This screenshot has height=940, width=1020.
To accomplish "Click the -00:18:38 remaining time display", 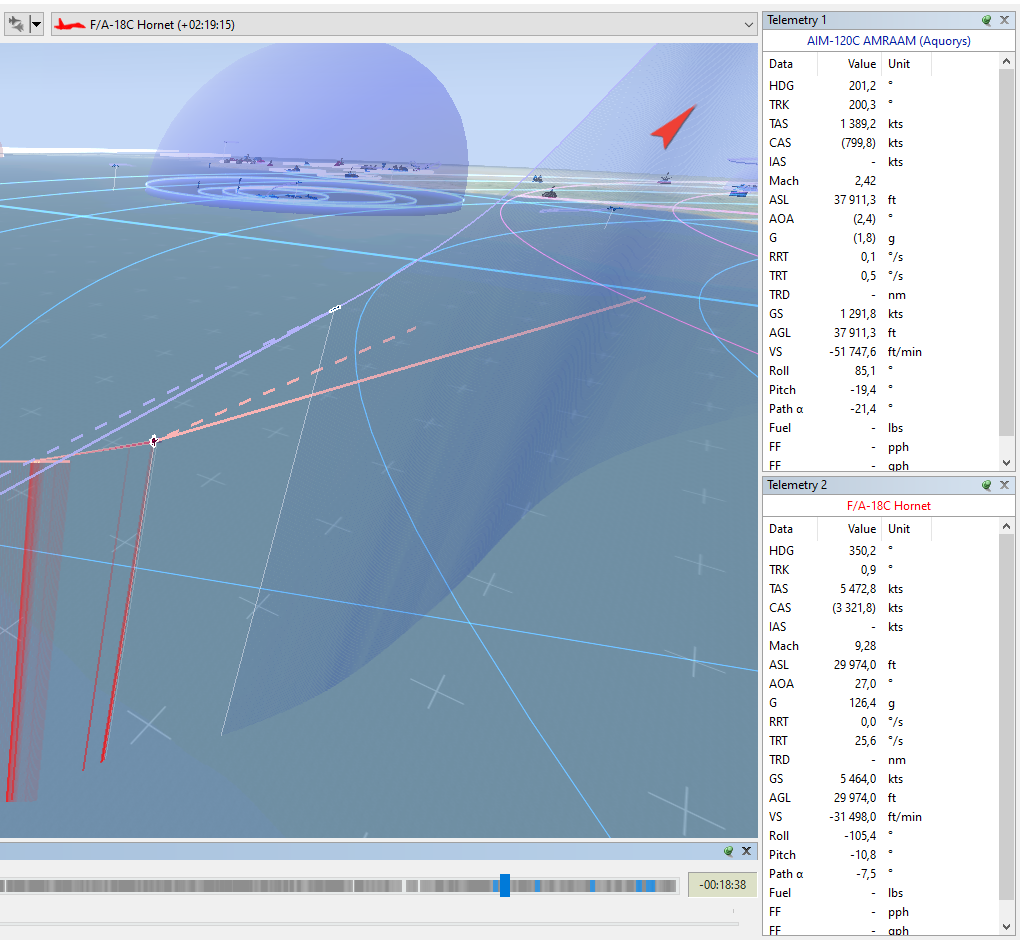I will [x=722, y=885].
